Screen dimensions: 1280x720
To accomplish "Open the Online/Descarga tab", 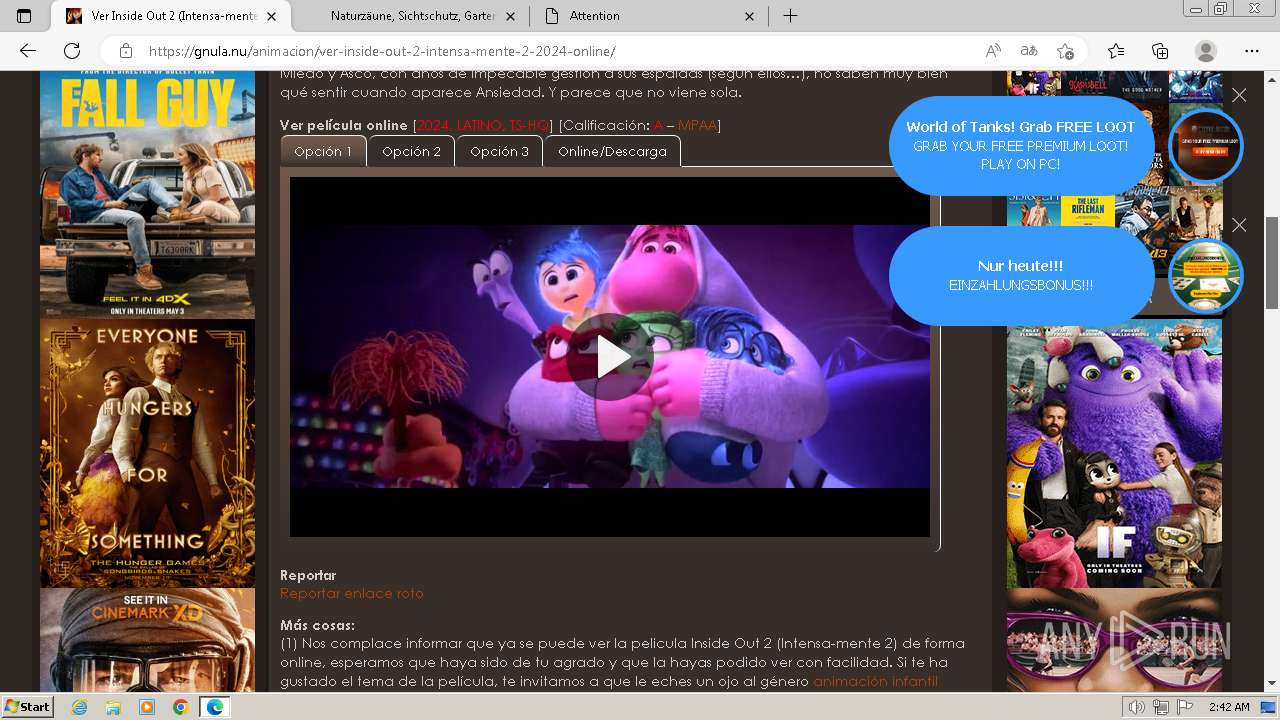I will click(612, 151).
